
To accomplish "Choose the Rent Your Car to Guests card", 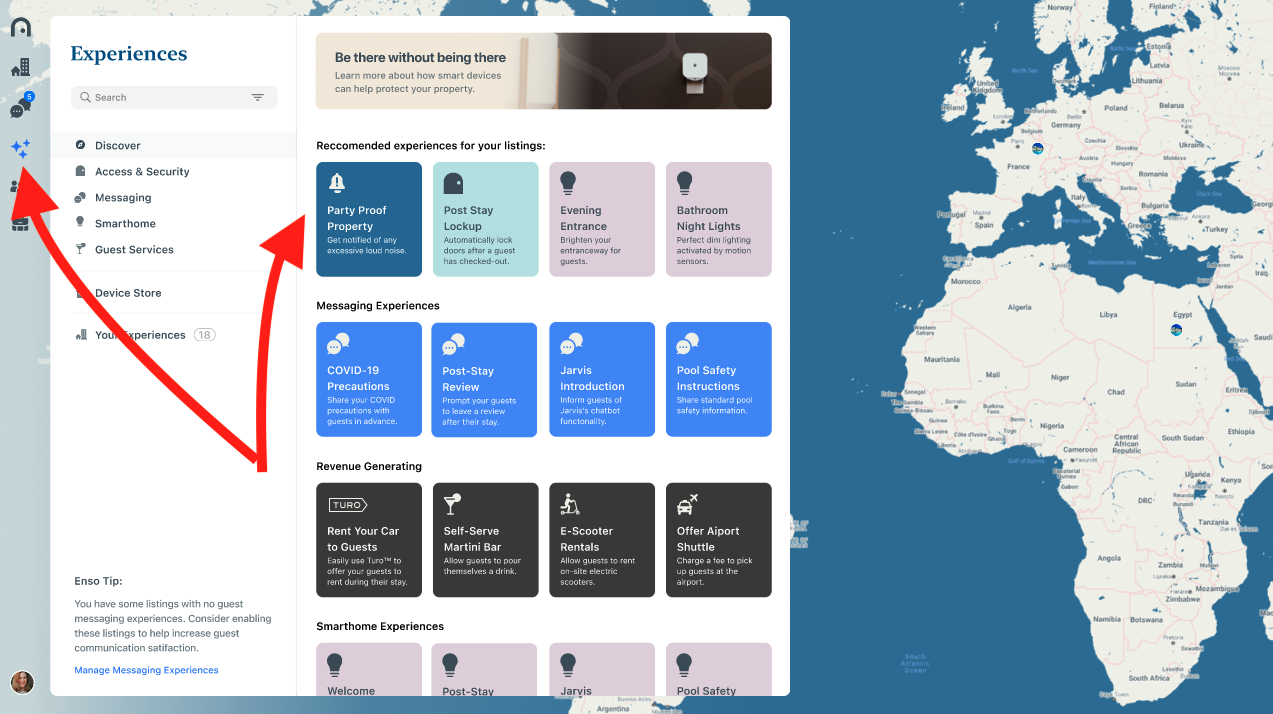I will coord(369,540).
